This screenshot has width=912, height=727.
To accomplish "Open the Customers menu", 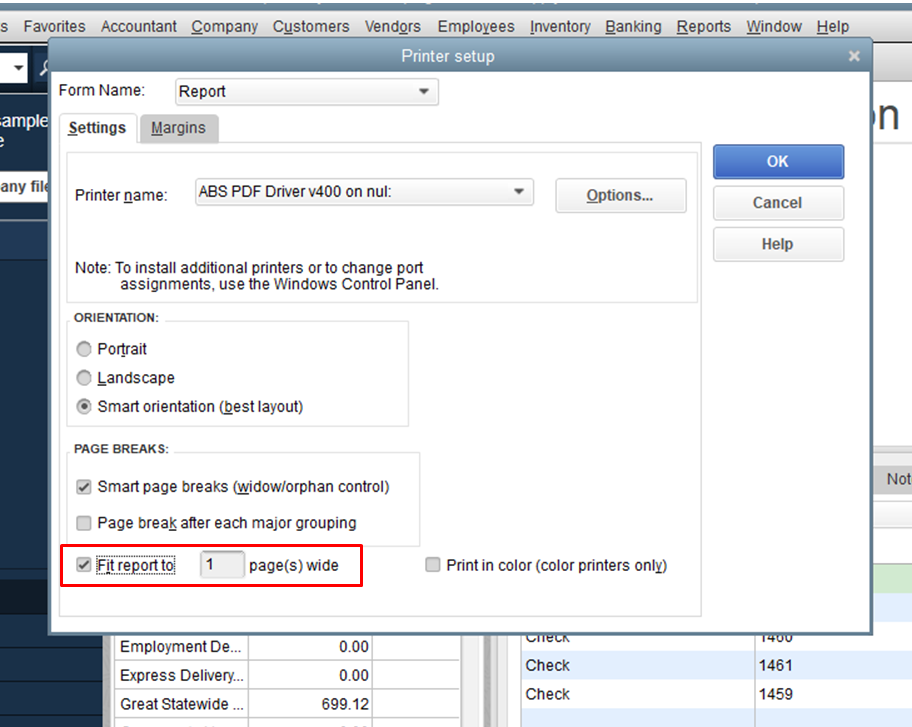I will point(311,26).
